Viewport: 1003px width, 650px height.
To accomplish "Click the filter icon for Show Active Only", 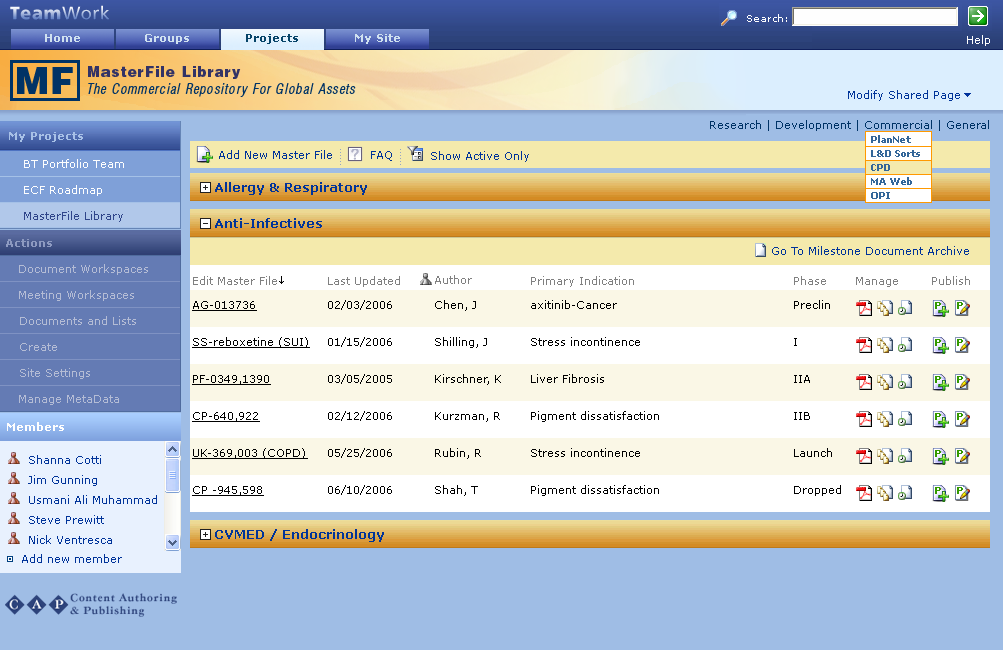I will tap(416, 154).
